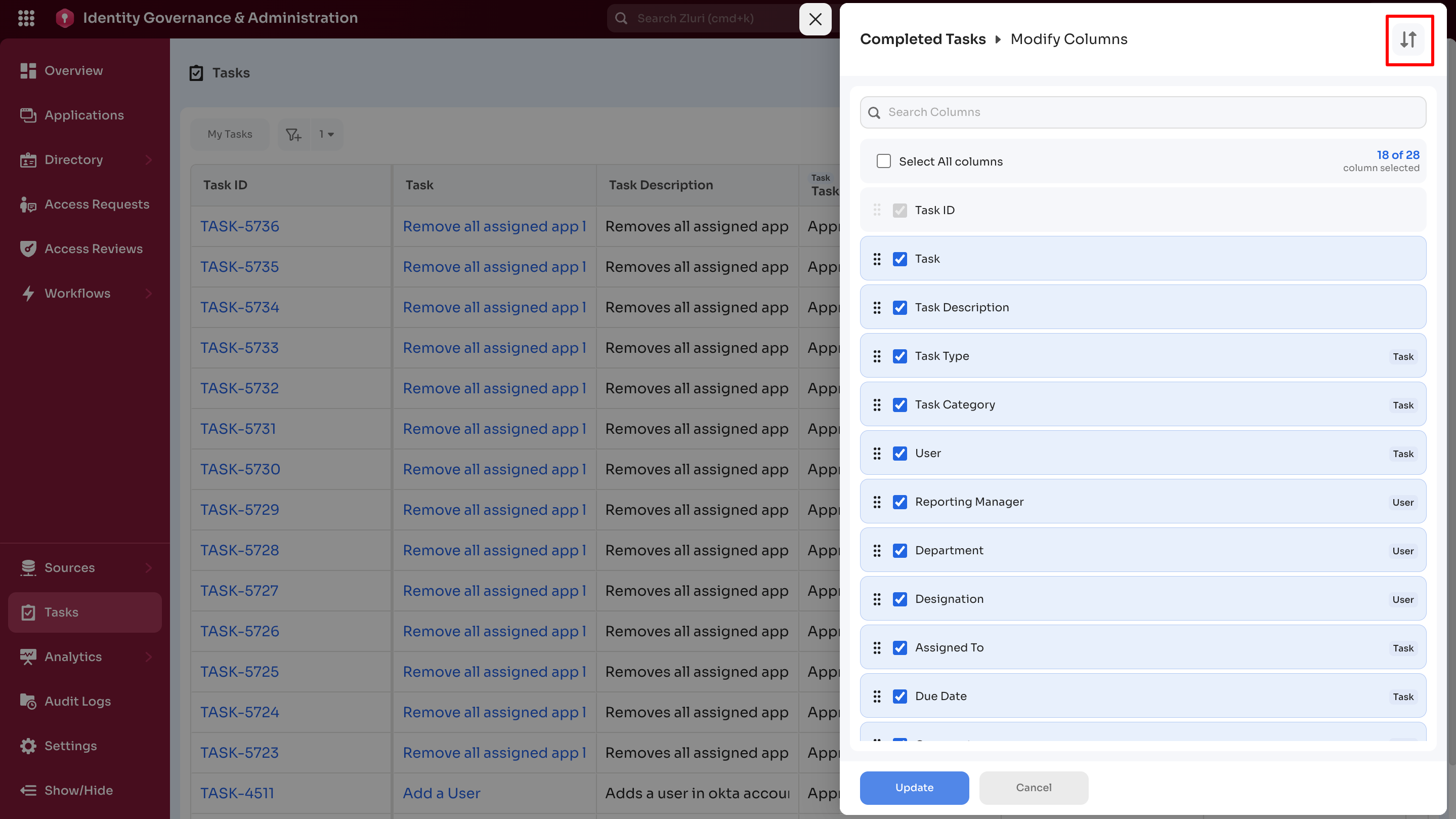This screenshot has height=819, width=1456.
Task: Click the Access Reviews shield icon
Action: click(28, 249)
